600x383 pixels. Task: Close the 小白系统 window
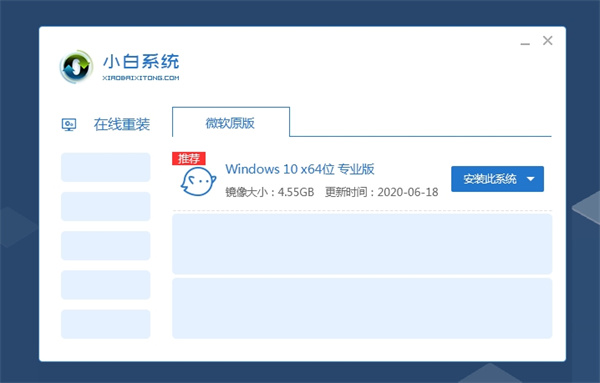(548, 41)
